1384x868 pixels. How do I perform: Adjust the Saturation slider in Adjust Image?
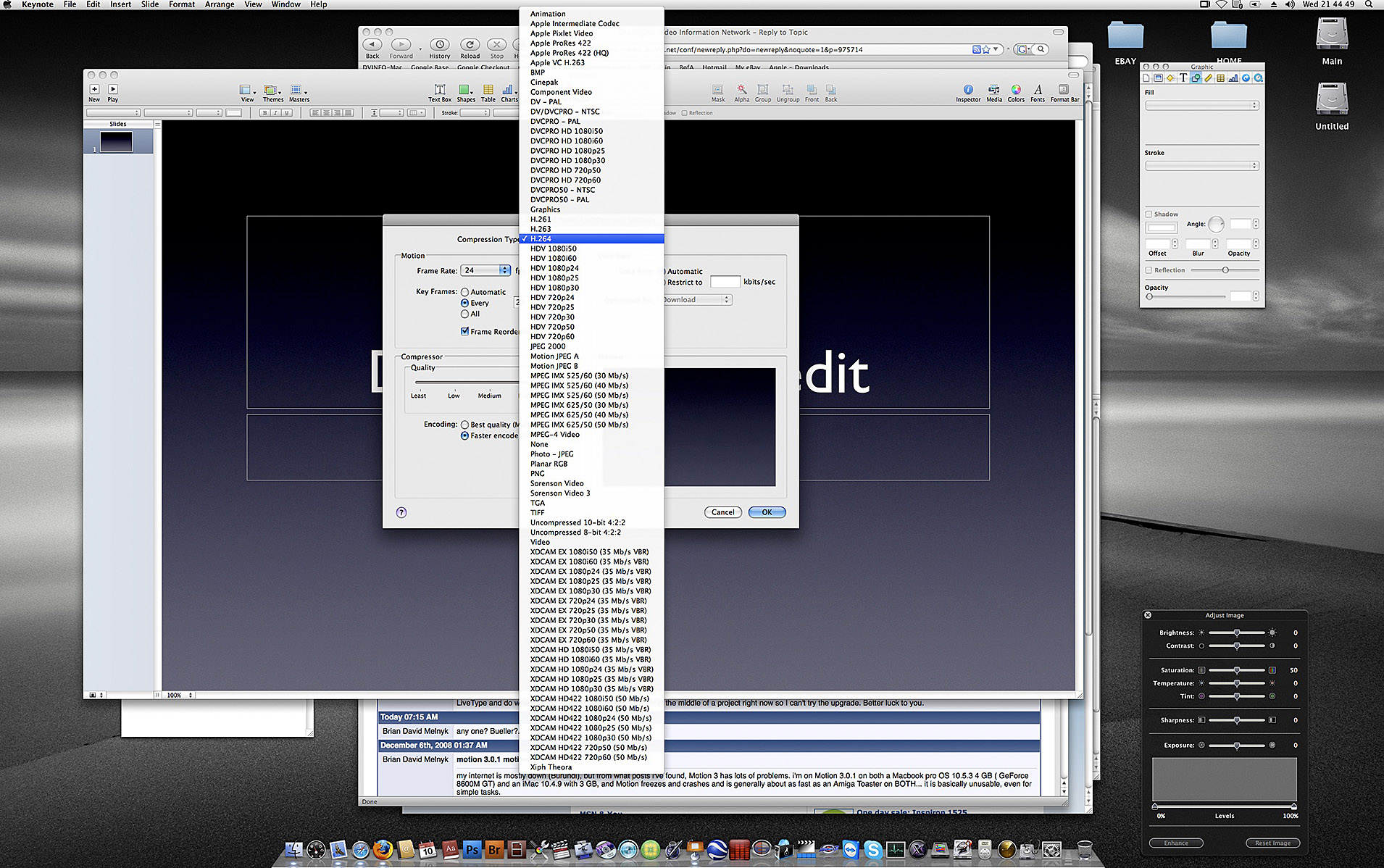(1237, 670)
